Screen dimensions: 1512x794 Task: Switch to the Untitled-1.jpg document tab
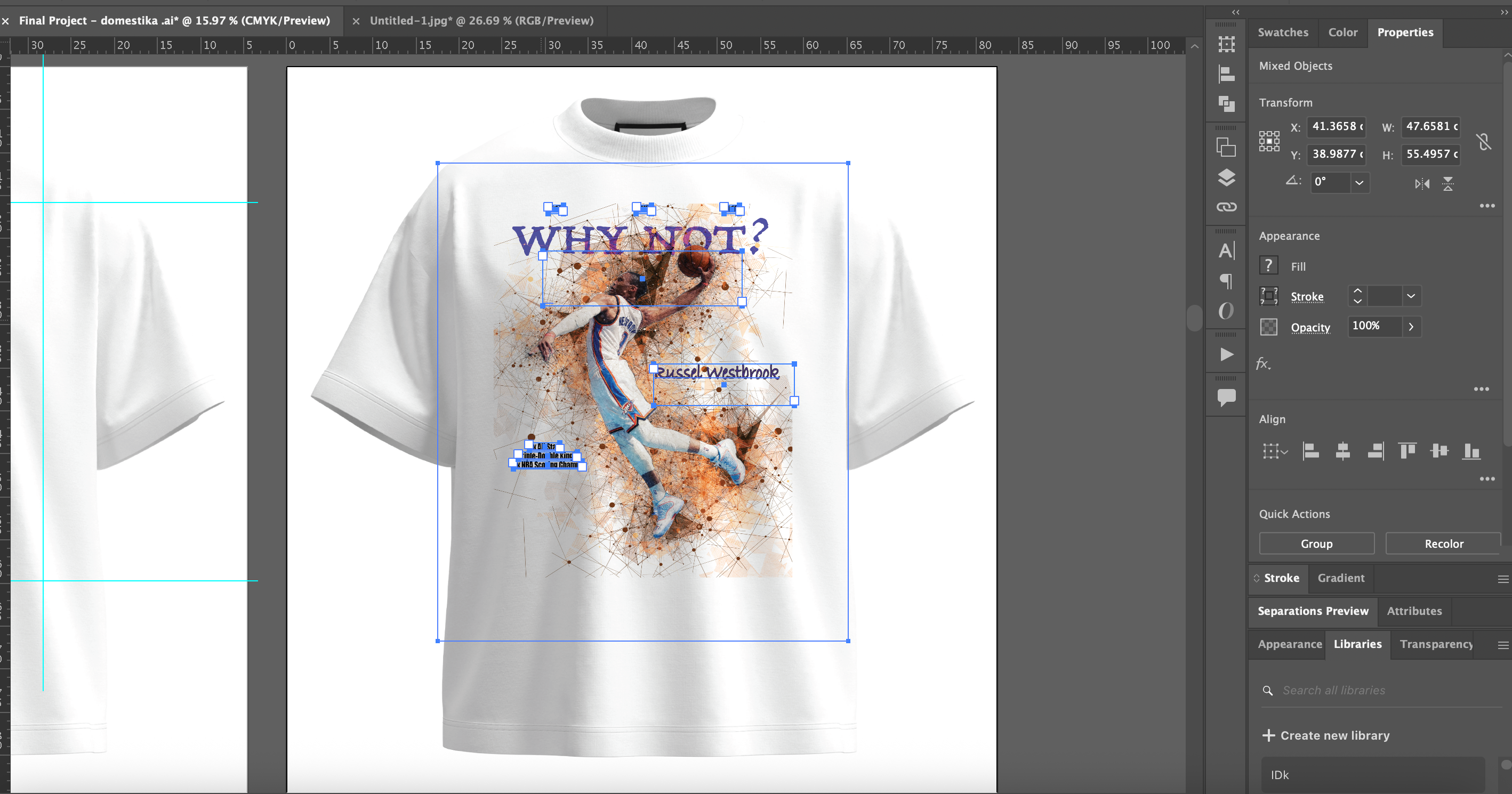[481, 21]
